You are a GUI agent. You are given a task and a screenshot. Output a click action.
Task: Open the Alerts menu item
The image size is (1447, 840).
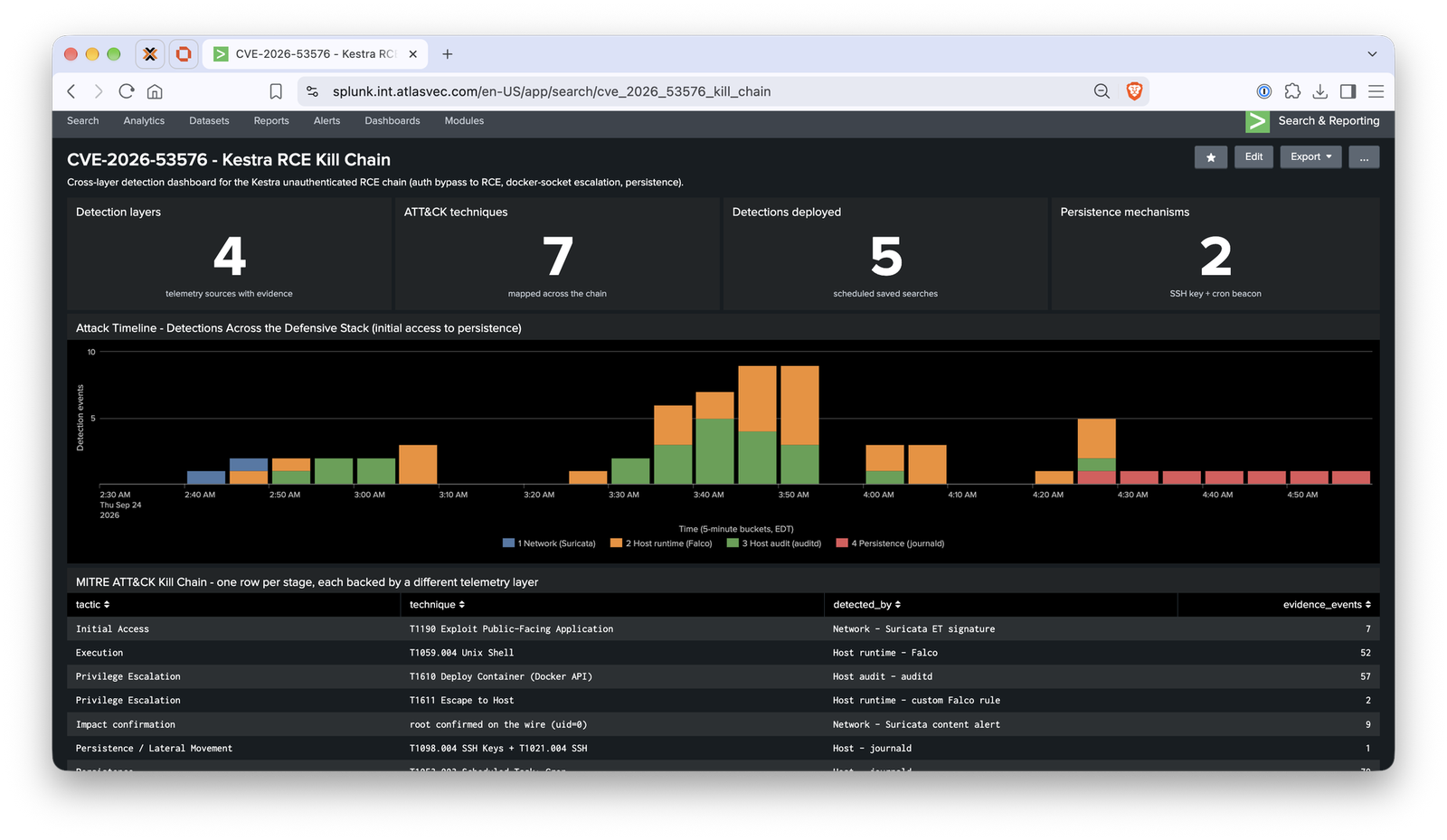click(326, 120)
